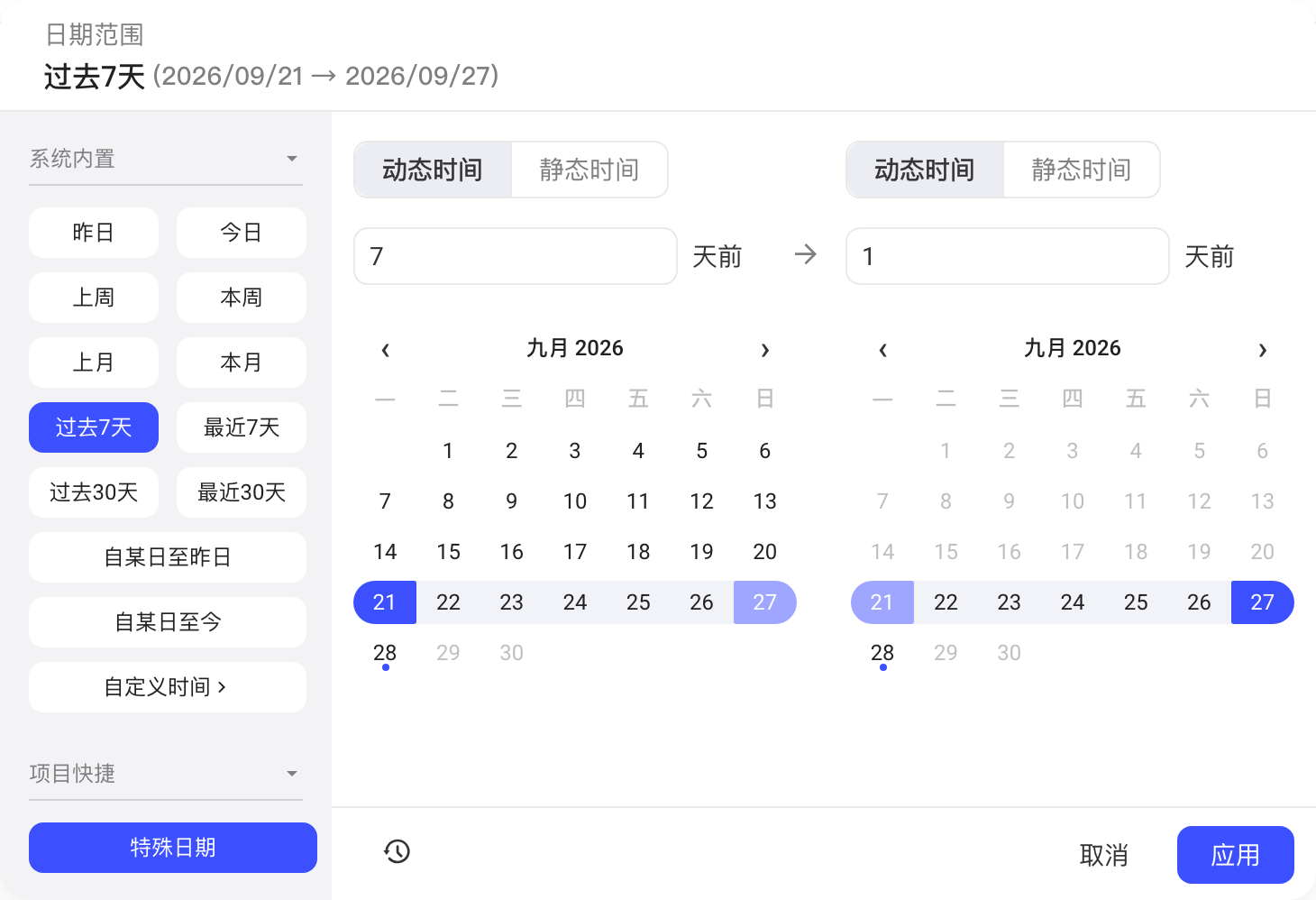Go to previous month in right calendar

tap(882, 350)
